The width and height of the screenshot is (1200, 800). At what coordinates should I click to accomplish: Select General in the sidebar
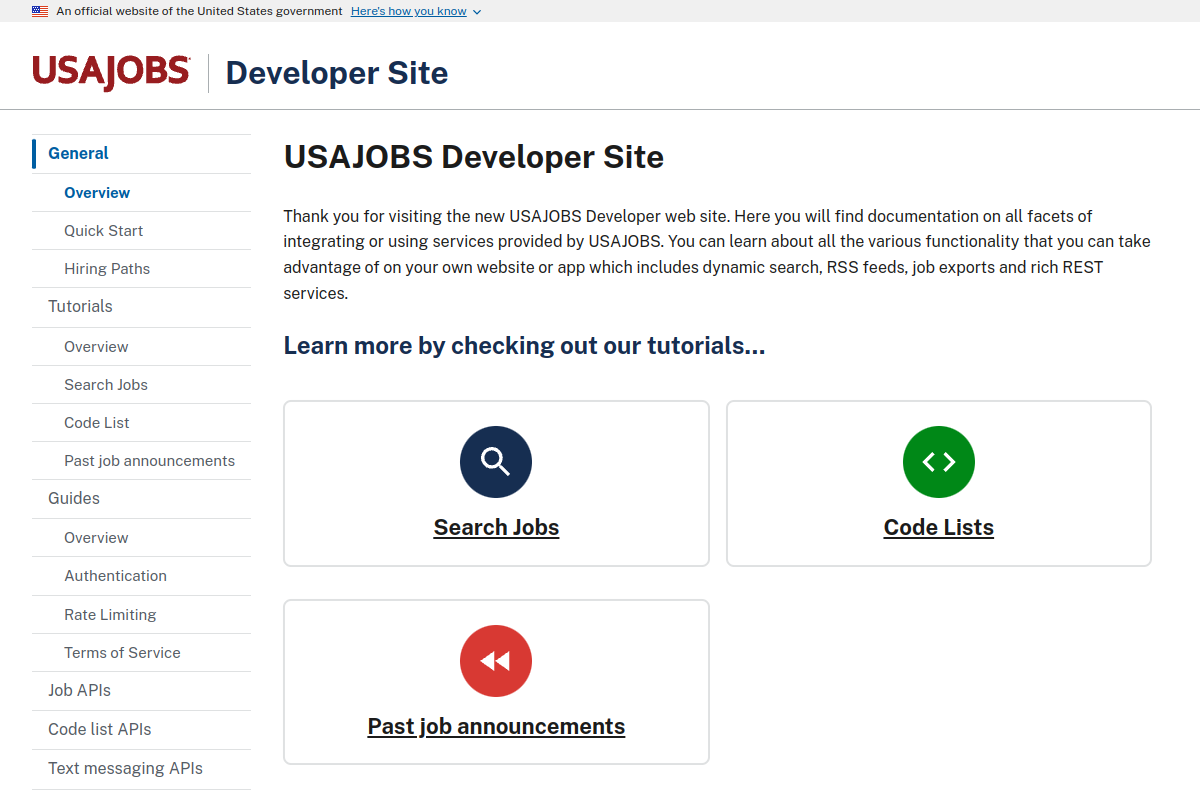pos(141,153)
